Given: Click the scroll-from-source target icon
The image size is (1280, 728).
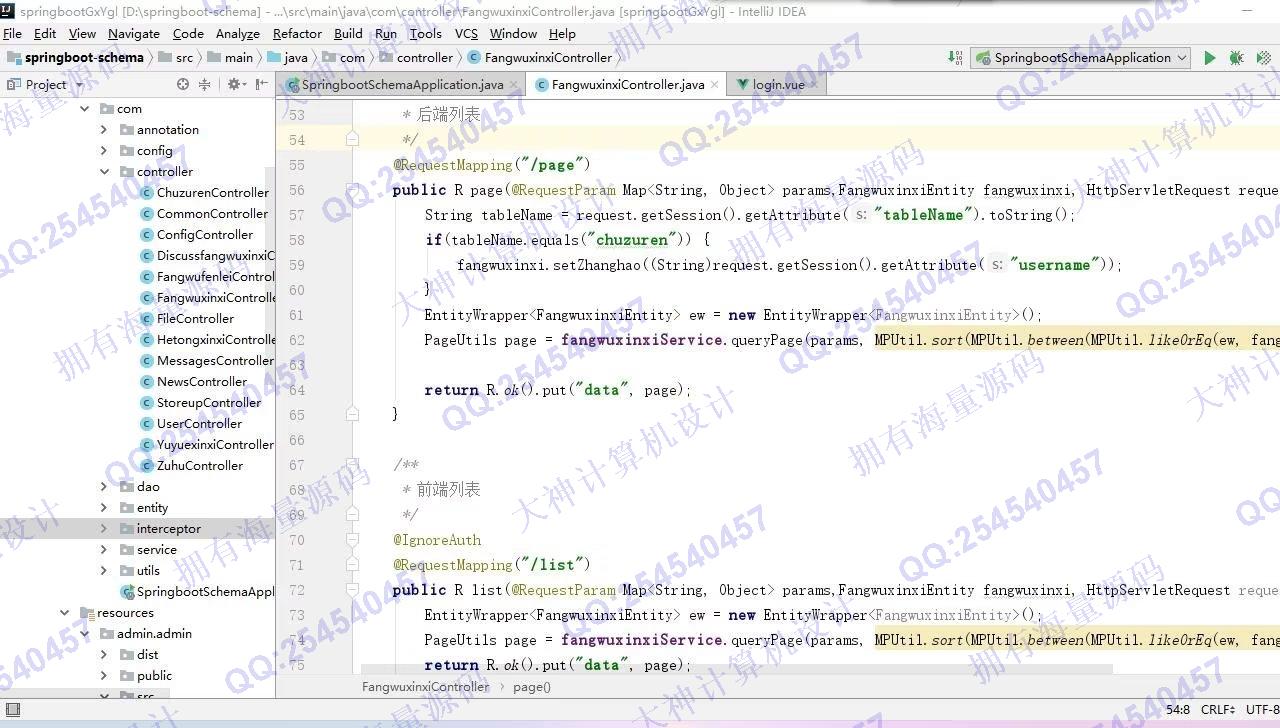Looking at the screenshot, I should (x=183, y=85).
